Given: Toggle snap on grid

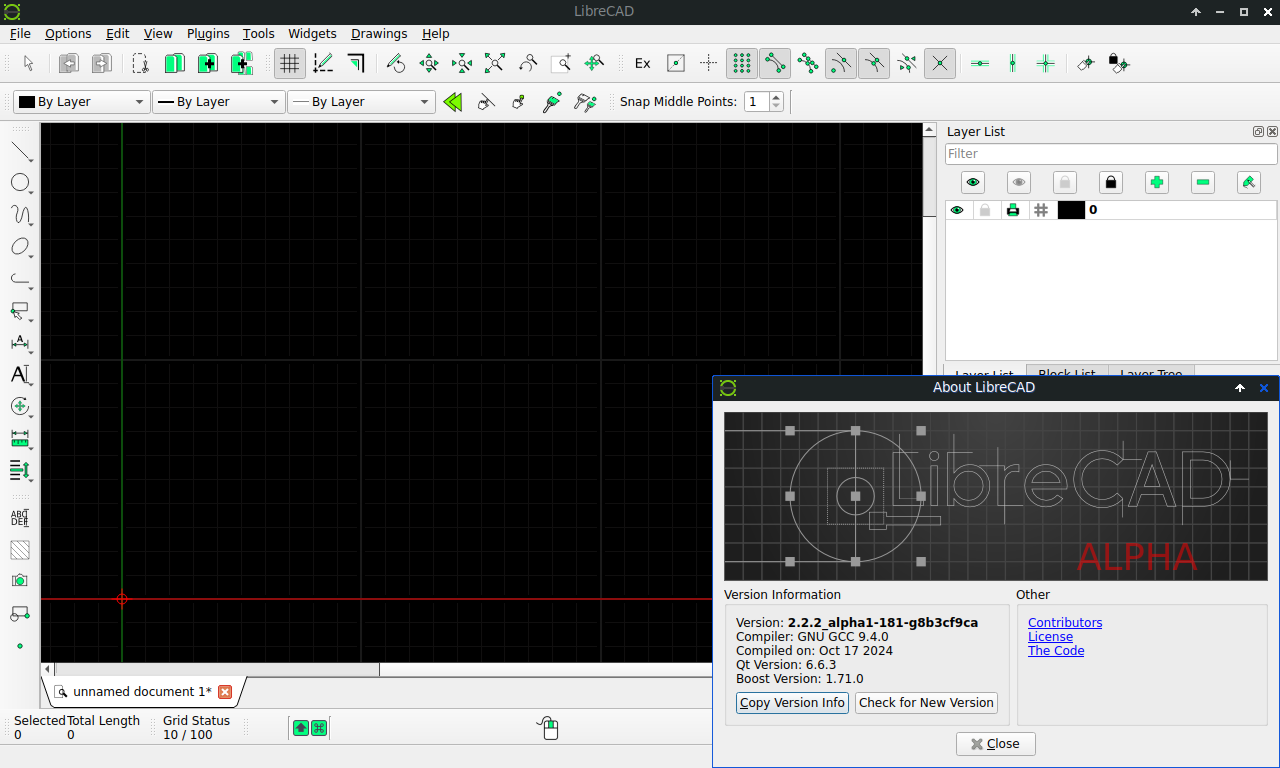Looking at the screenshot, I should click(741, 63).
